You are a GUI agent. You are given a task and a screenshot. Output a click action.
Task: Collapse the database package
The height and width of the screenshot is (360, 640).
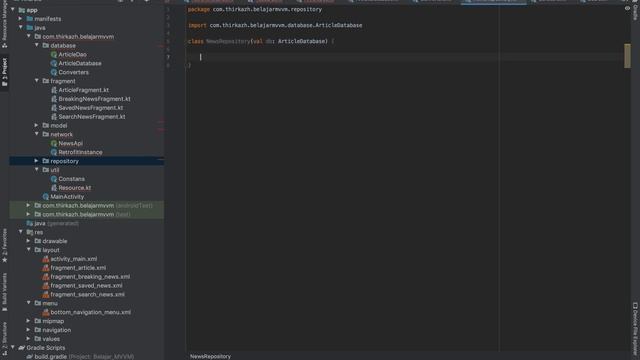coord(36,45)
